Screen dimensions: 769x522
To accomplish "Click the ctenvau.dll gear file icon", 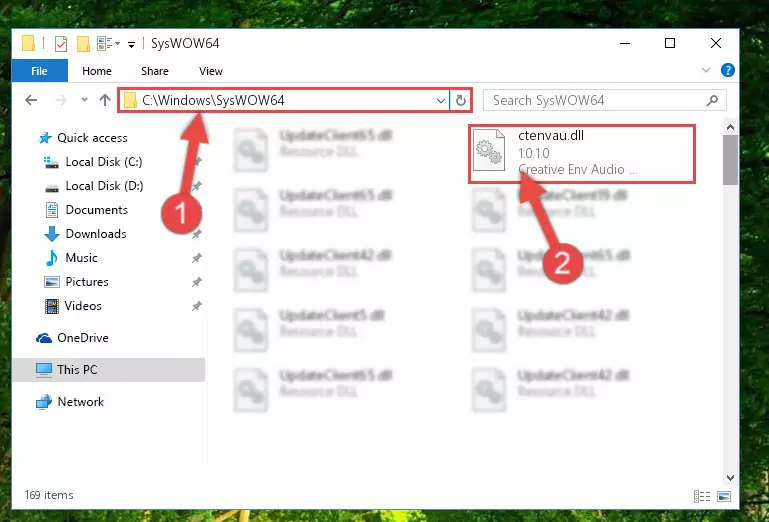I will 489,150.
